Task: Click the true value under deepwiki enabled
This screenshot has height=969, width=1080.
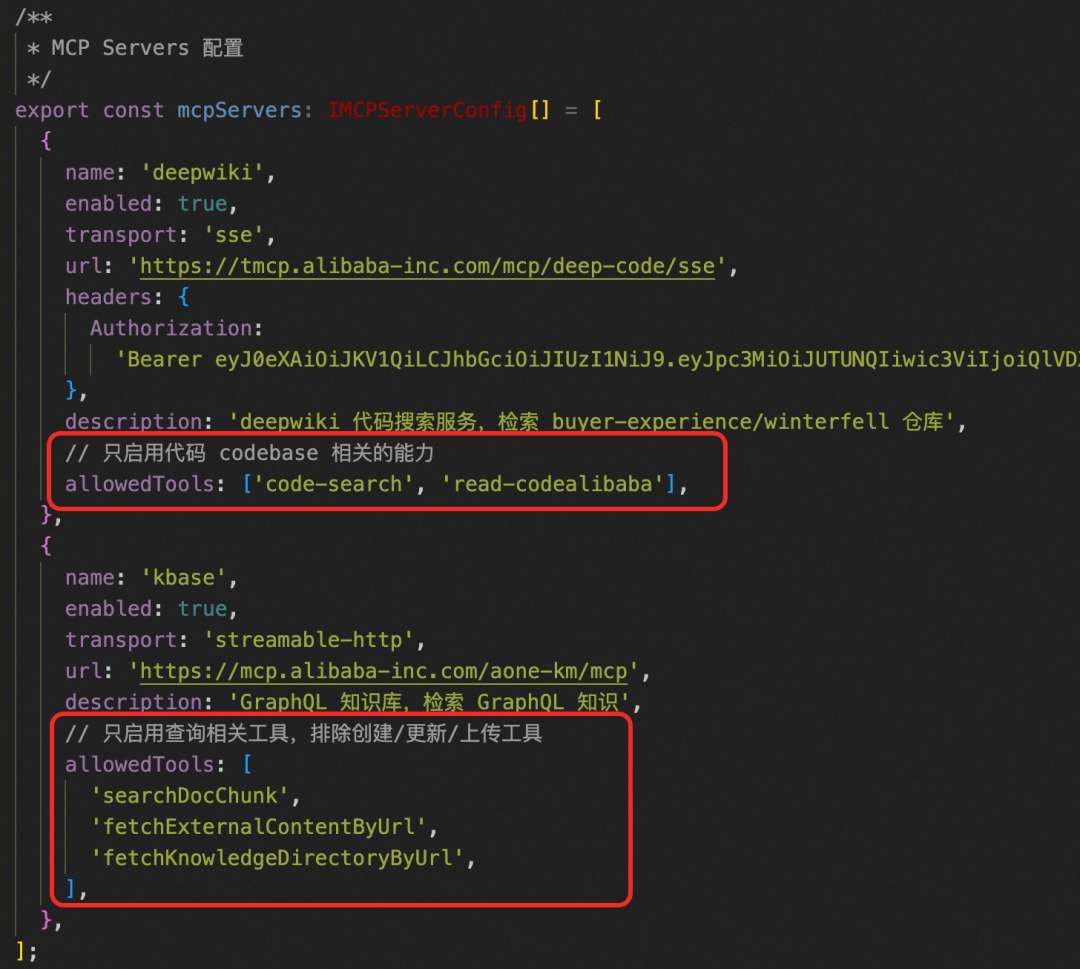Action: pyautogui.click(x=202, y=204)
